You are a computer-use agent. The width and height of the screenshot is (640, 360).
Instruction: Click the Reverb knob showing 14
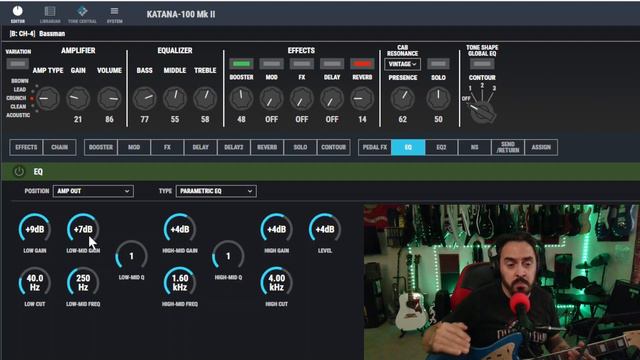pyautogui.click(x=362, y=98)
